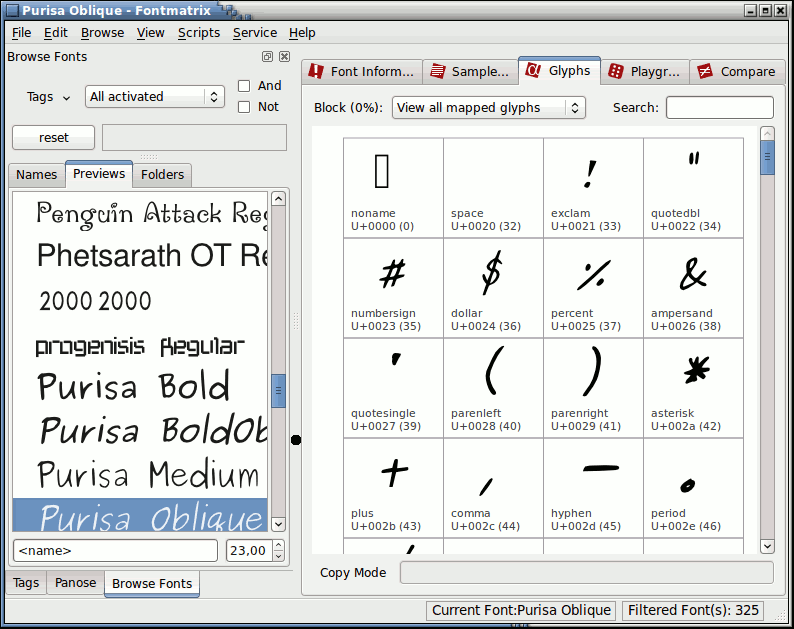Select Purisa BoldOblique font preview
The image size is (794, 629).
(140, 431)
